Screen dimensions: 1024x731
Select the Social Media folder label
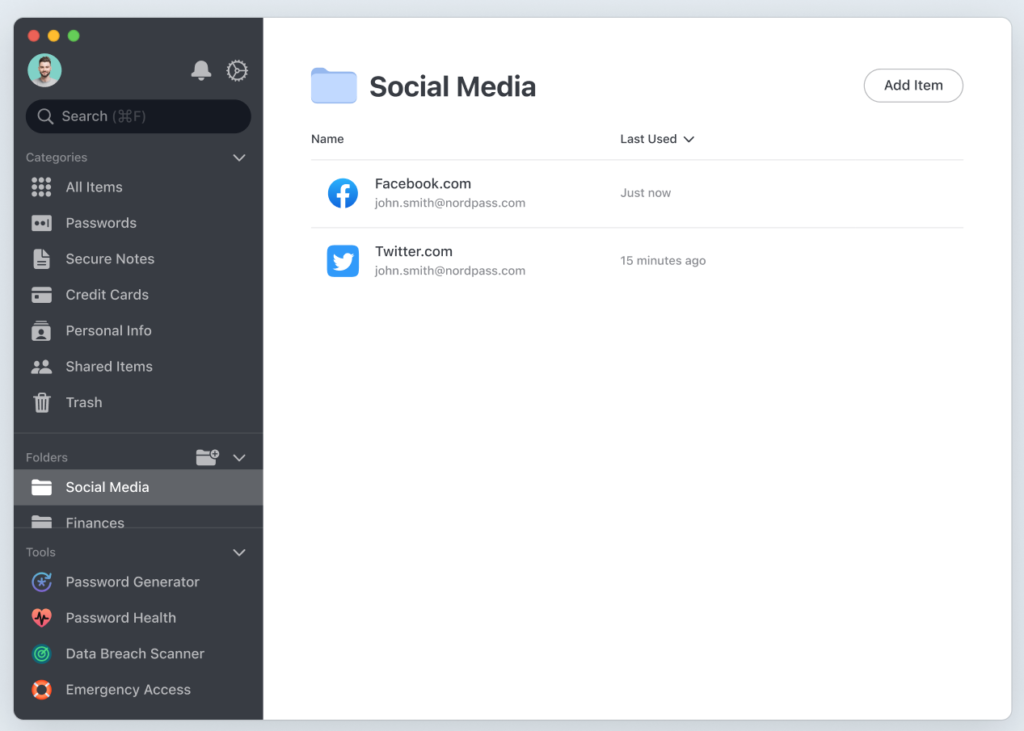(107, 487)
